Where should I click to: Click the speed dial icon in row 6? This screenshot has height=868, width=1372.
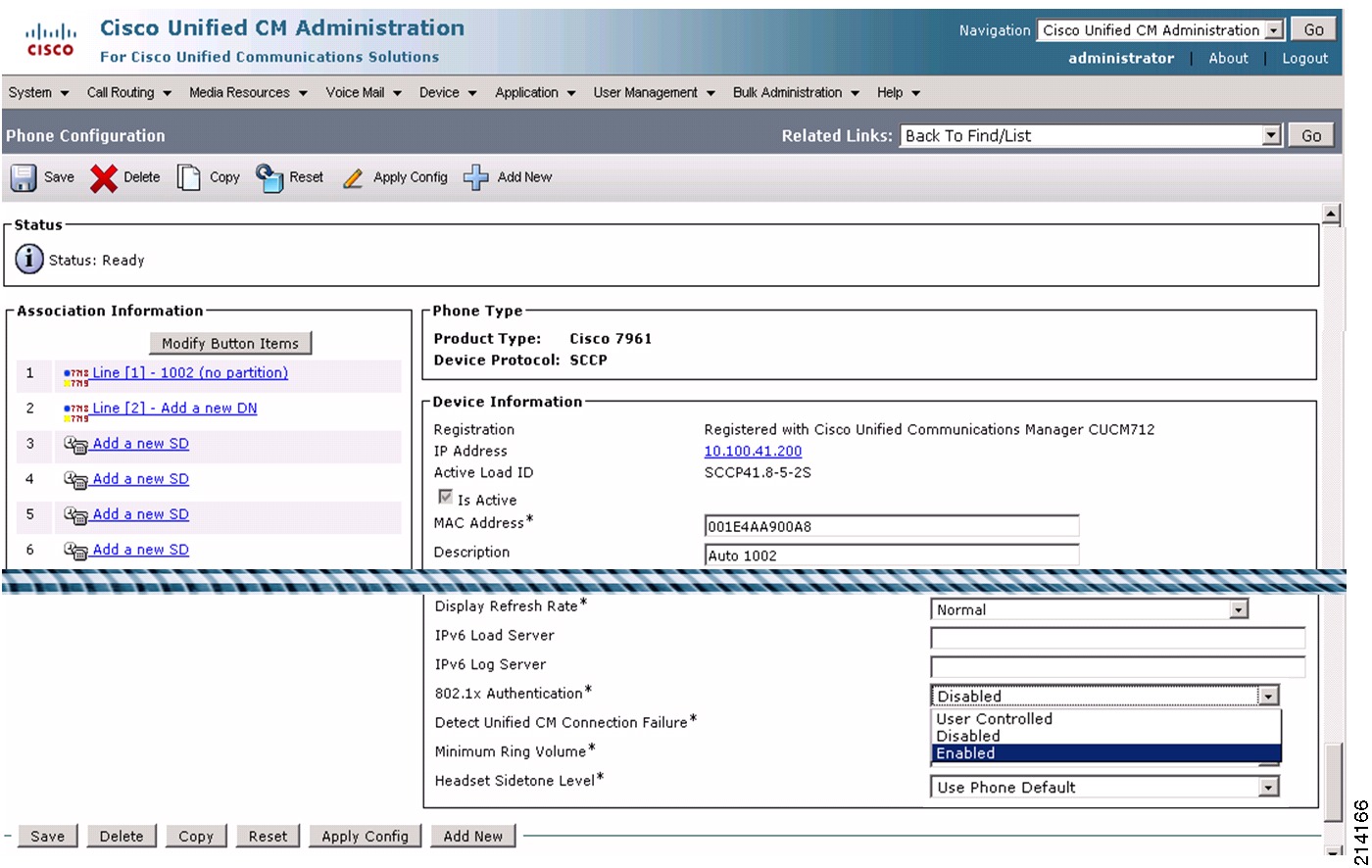click(x=76, y=551)
